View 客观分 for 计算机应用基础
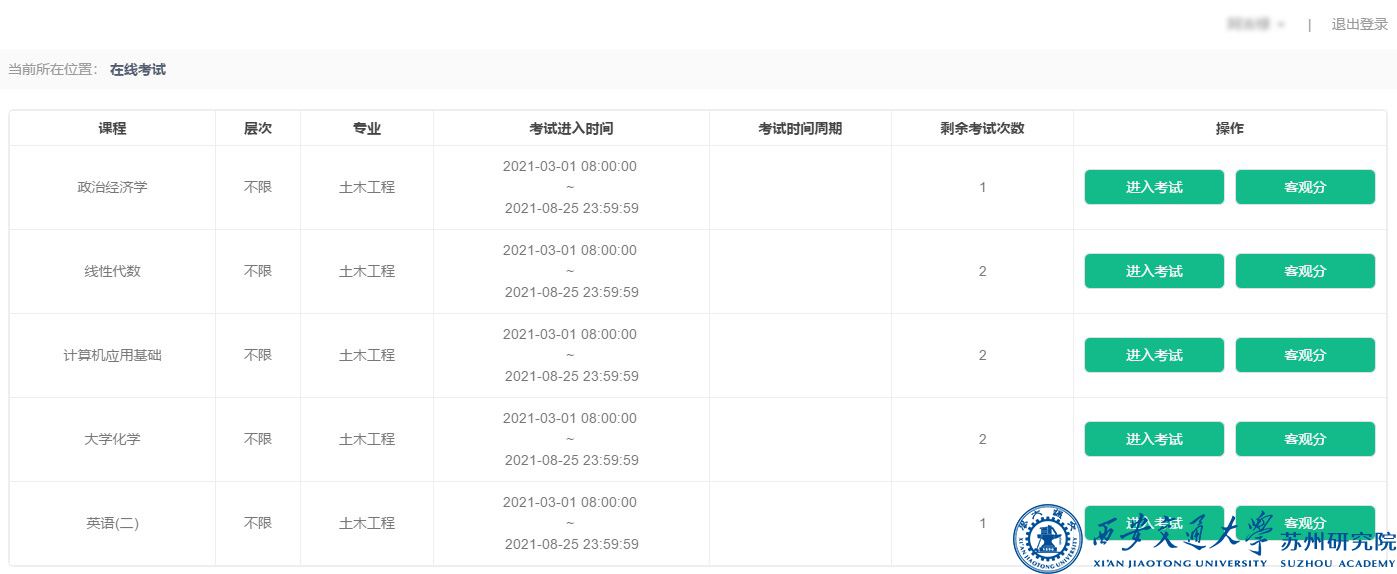This screenshot has height=574, width=1397. 1305,355
